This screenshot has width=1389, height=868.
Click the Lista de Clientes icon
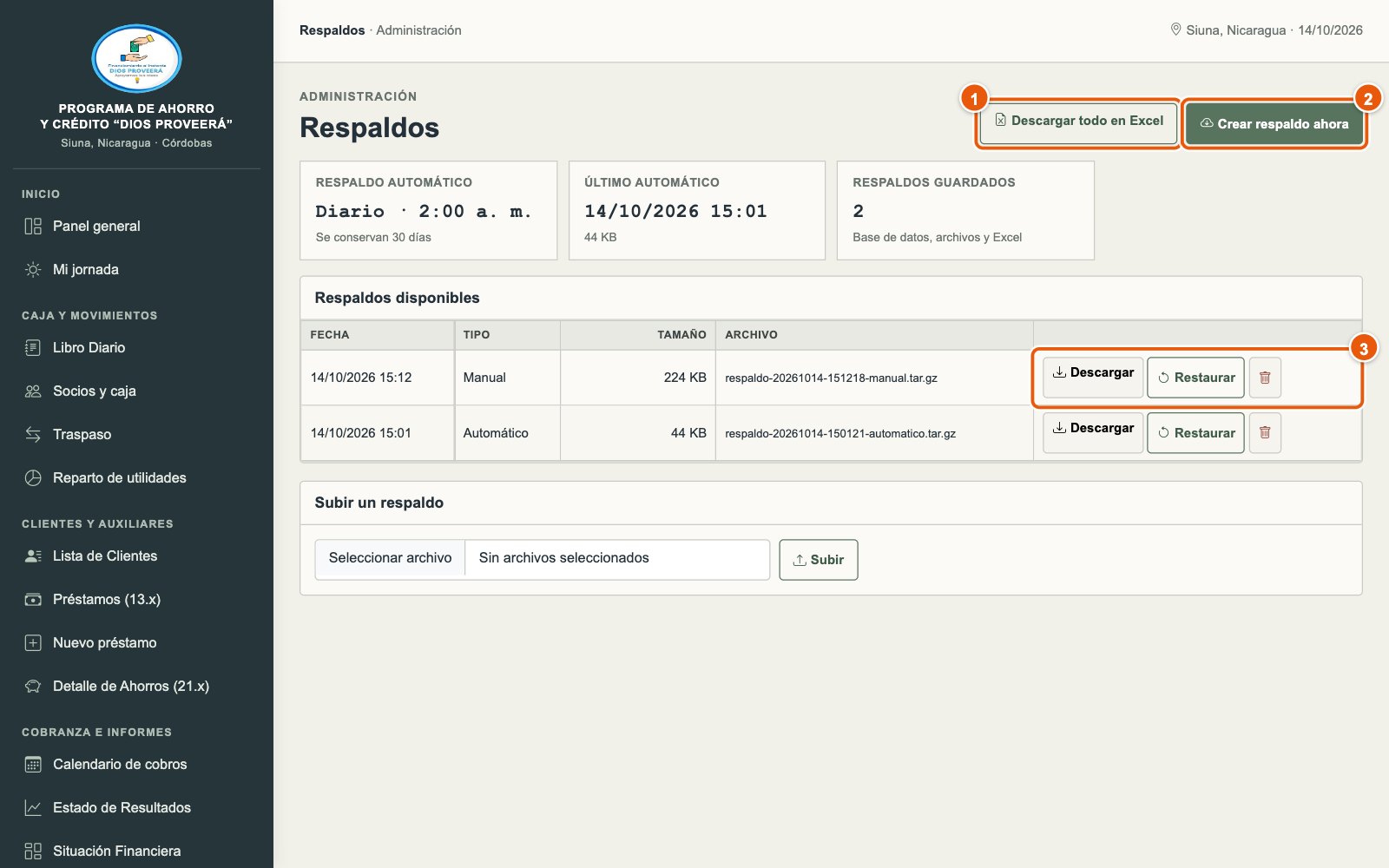coord(33,556)
